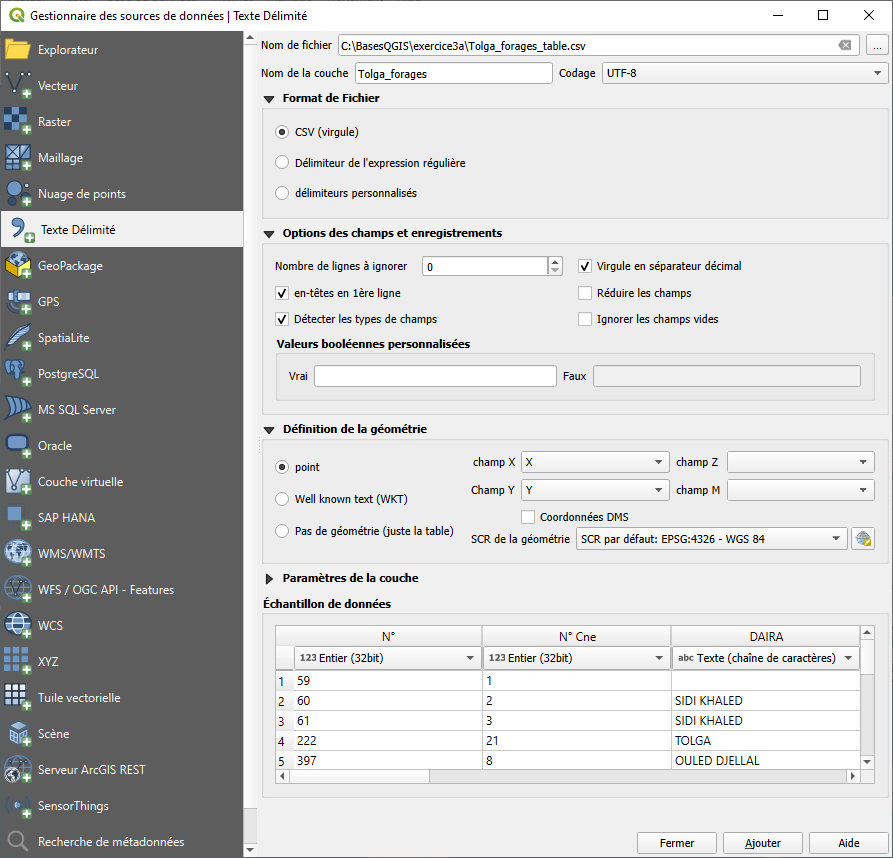Uncheck Virgule en séparateur décimal

click(x=585, y=267)
